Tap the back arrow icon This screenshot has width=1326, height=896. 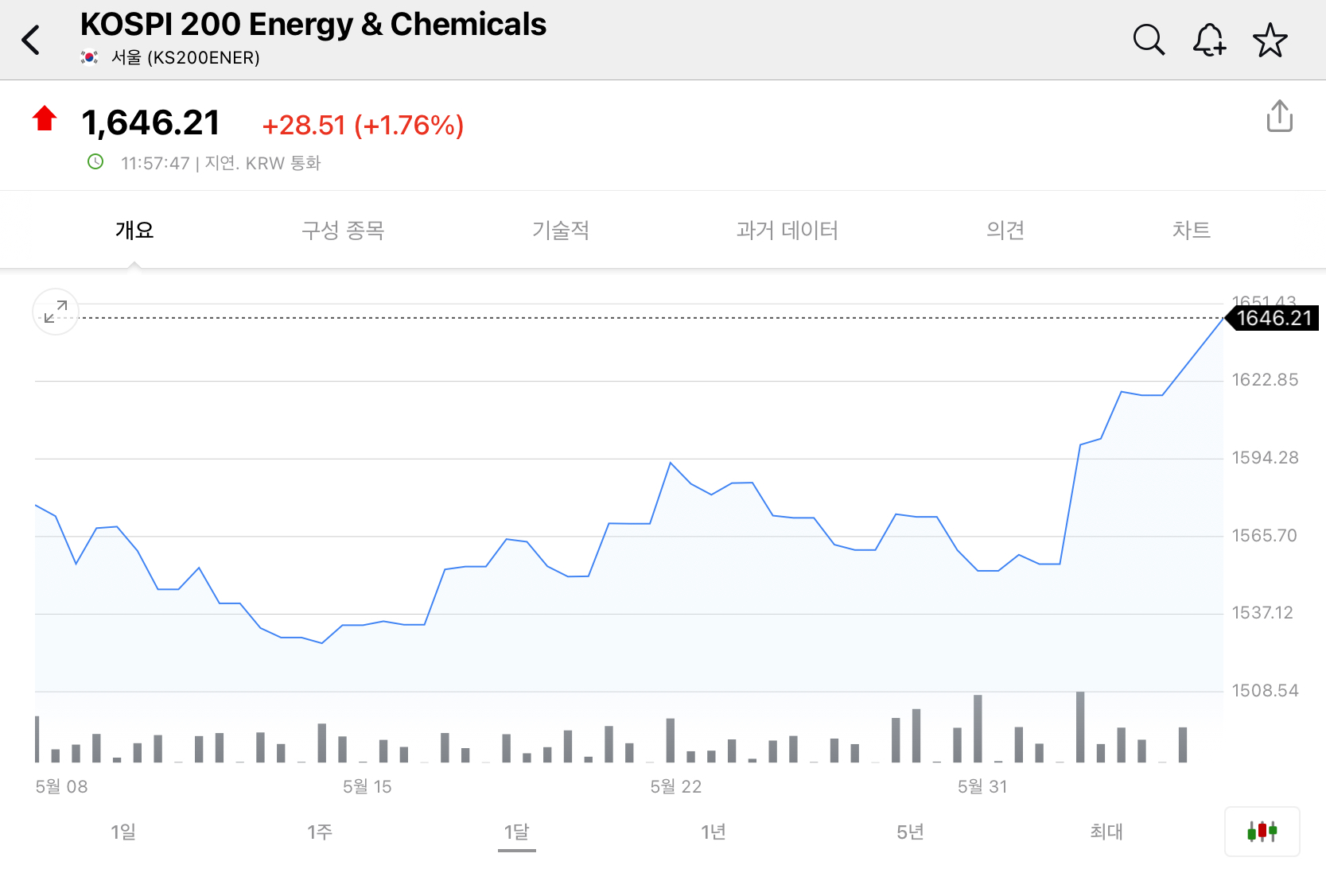31,40
